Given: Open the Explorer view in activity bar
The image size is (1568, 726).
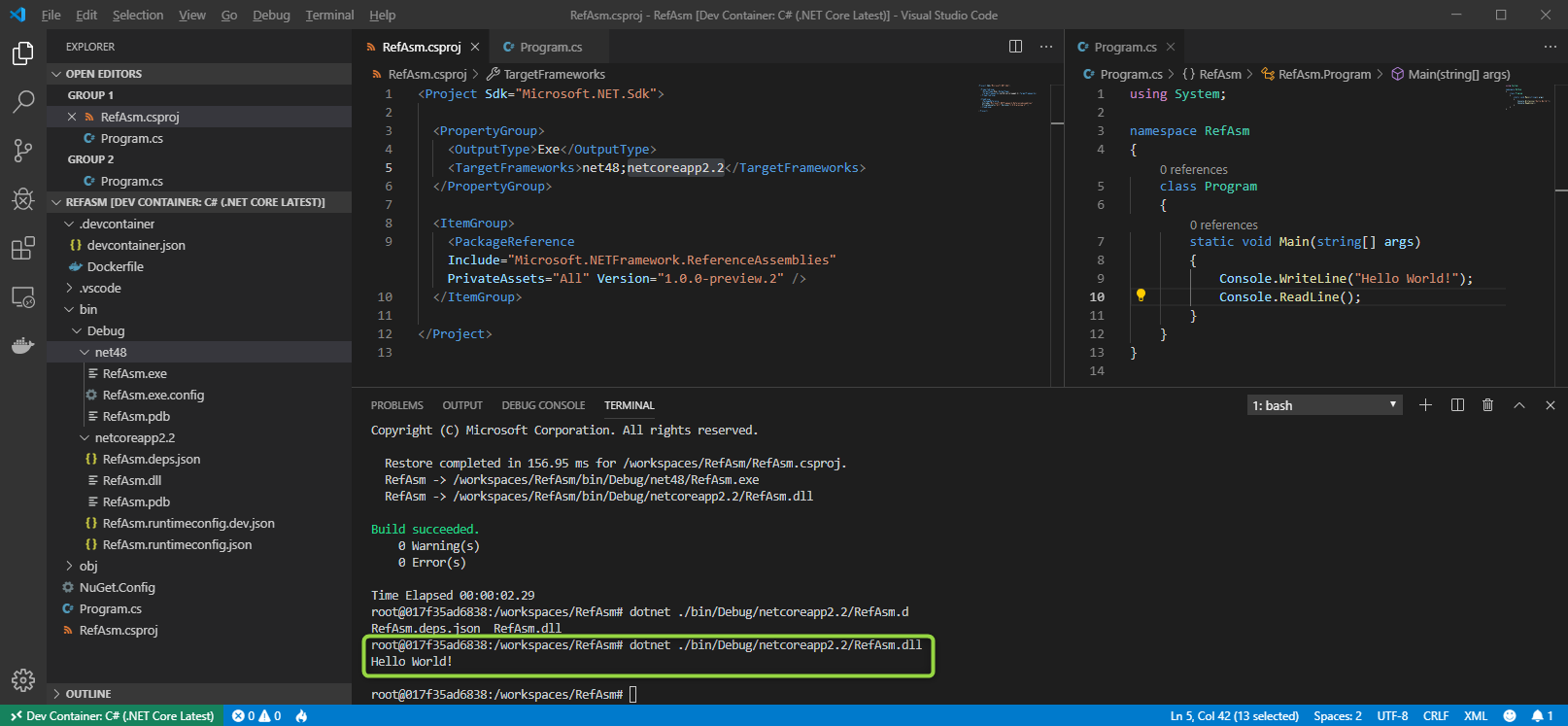Looking at the screenshot, I should 23,53.
